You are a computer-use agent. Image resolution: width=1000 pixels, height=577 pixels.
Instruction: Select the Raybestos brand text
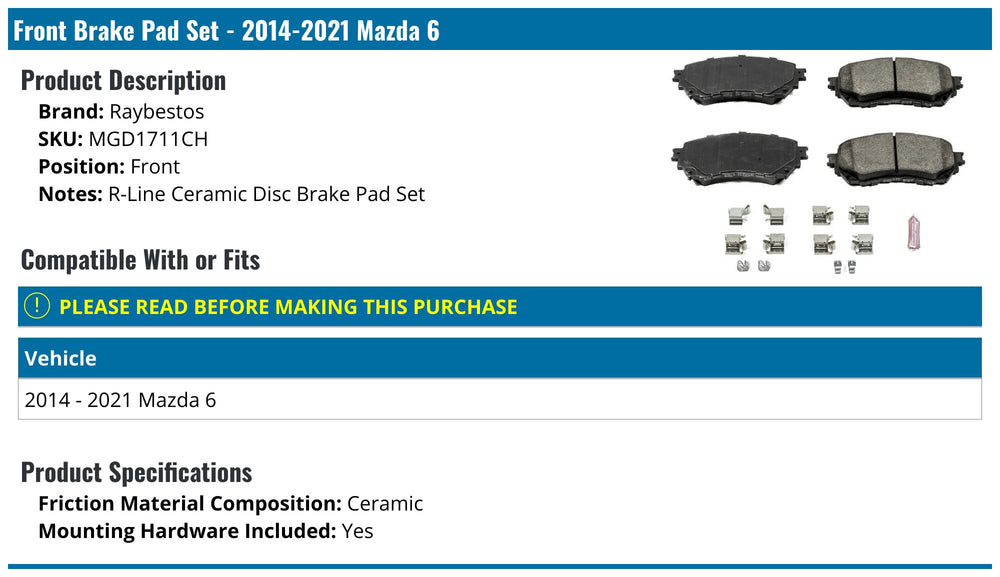click(156, 112)
